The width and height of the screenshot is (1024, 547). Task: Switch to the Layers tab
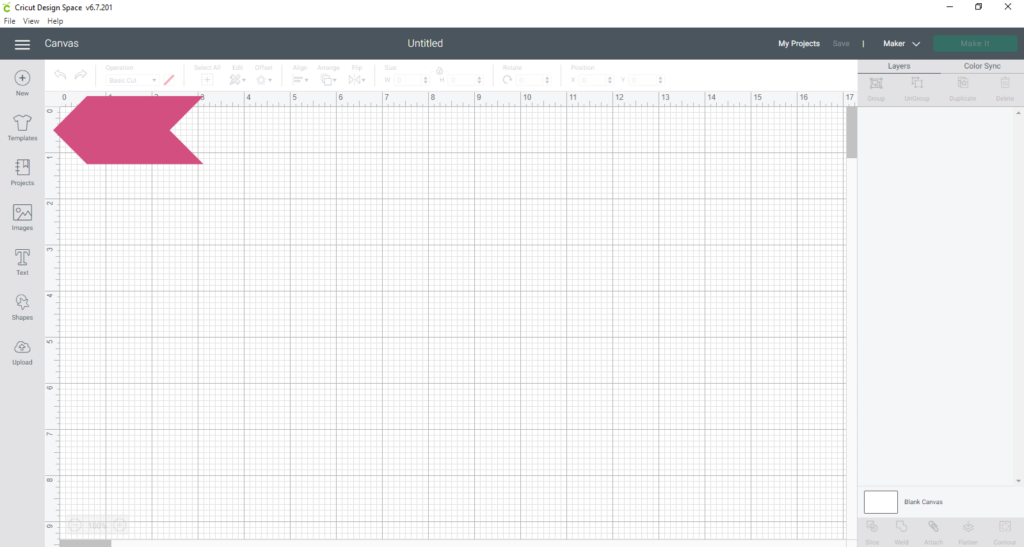(899, 66)
